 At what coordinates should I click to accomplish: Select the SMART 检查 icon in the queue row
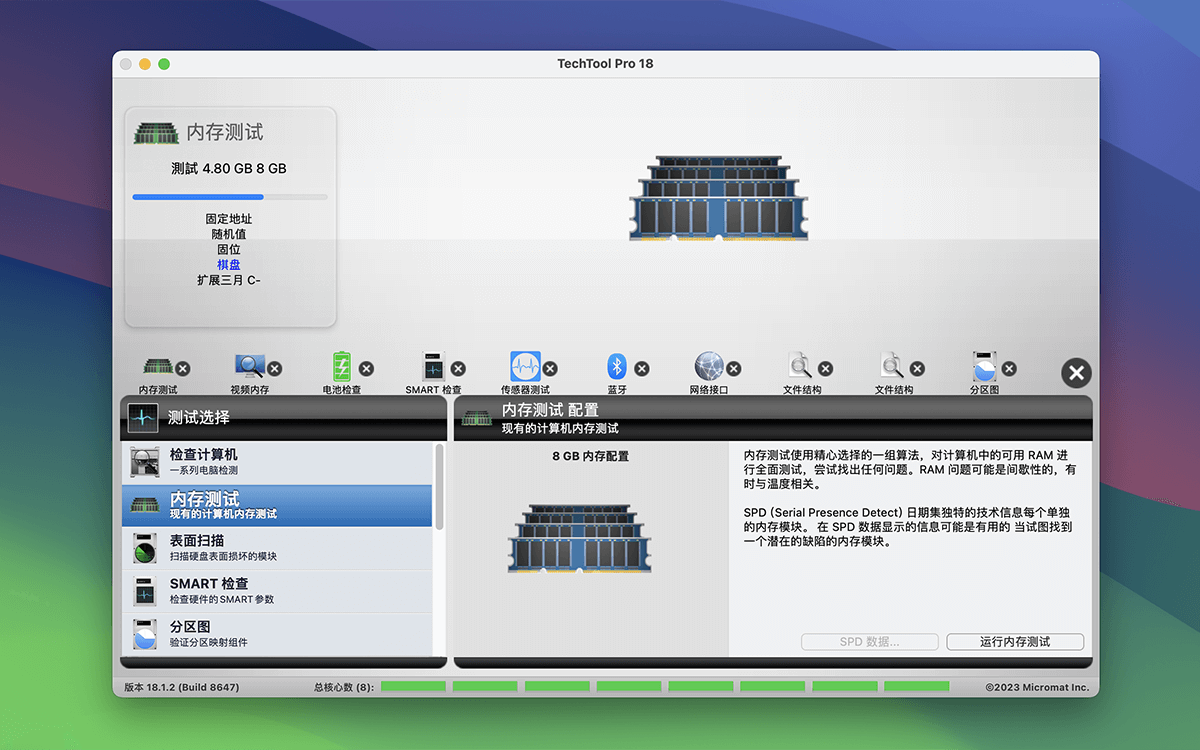[x=433, y=367]
